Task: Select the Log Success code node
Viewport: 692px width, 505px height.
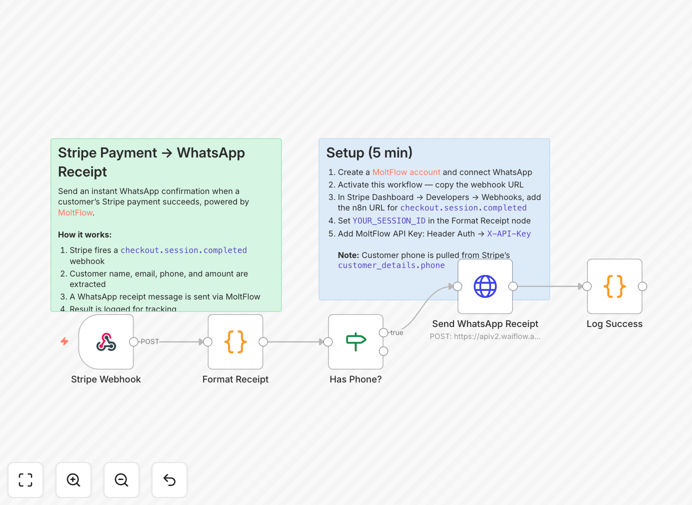Action: [x=614, y=286]
